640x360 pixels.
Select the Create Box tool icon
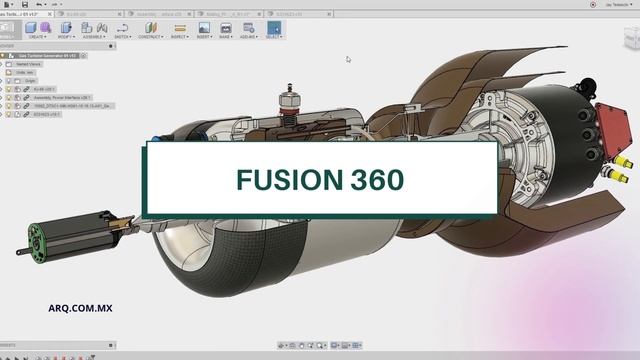click(x=31, y=28)
